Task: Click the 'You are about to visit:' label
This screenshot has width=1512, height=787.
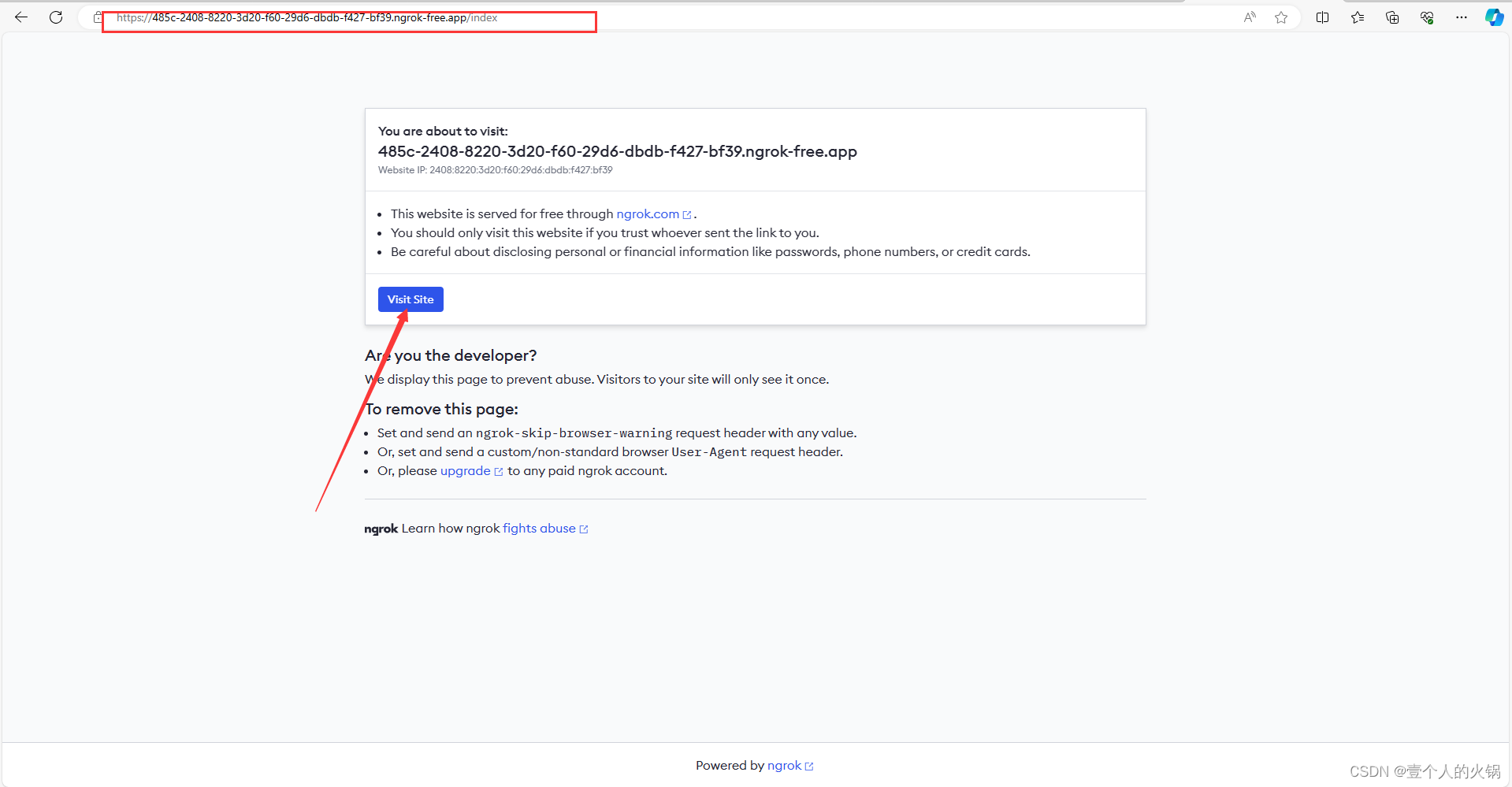Action: pos(443,132)
